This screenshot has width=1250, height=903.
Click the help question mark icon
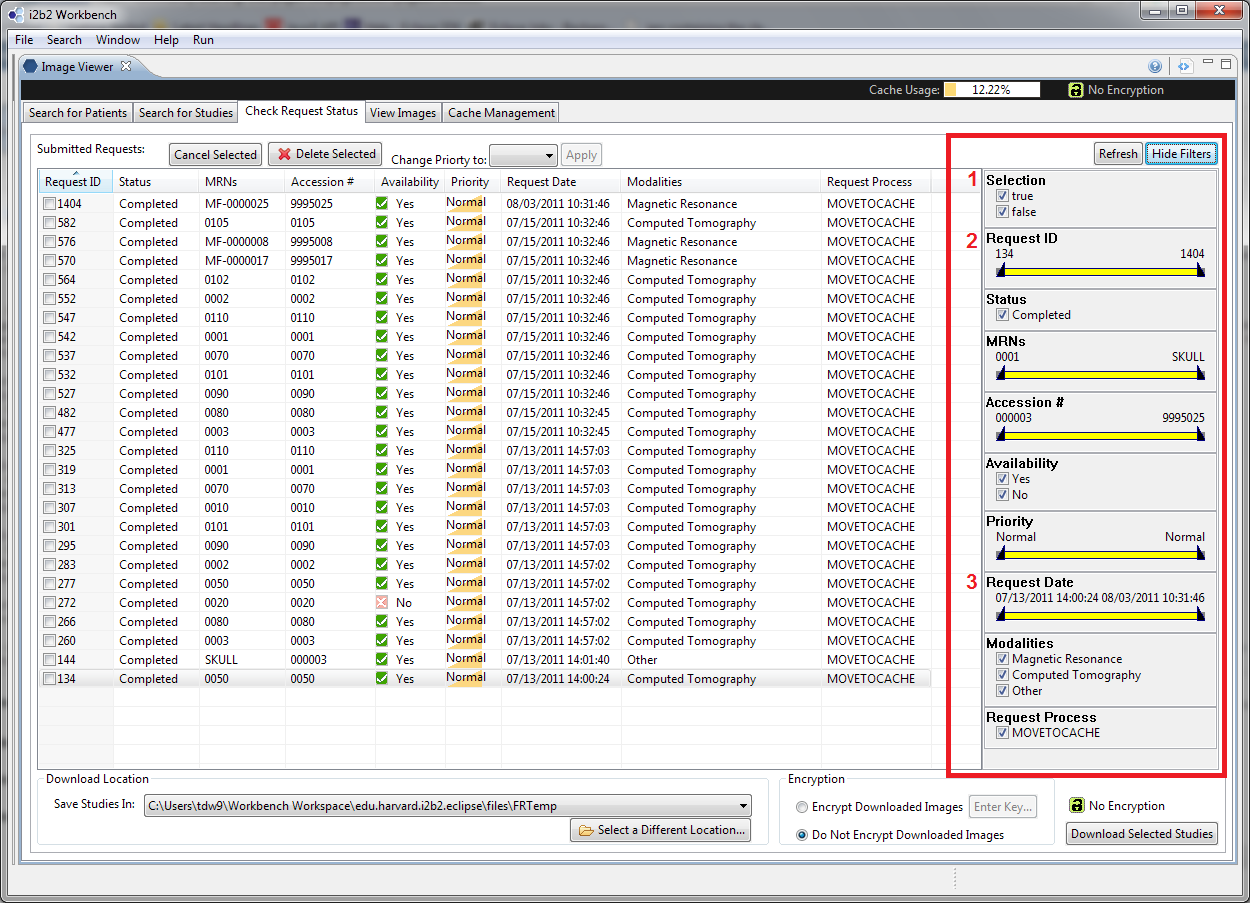1155,67
